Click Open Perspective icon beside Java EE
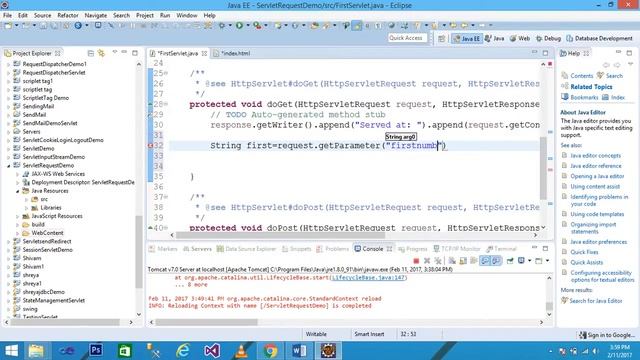This screenshot has height=360, width=640. [x=441, y=38]
